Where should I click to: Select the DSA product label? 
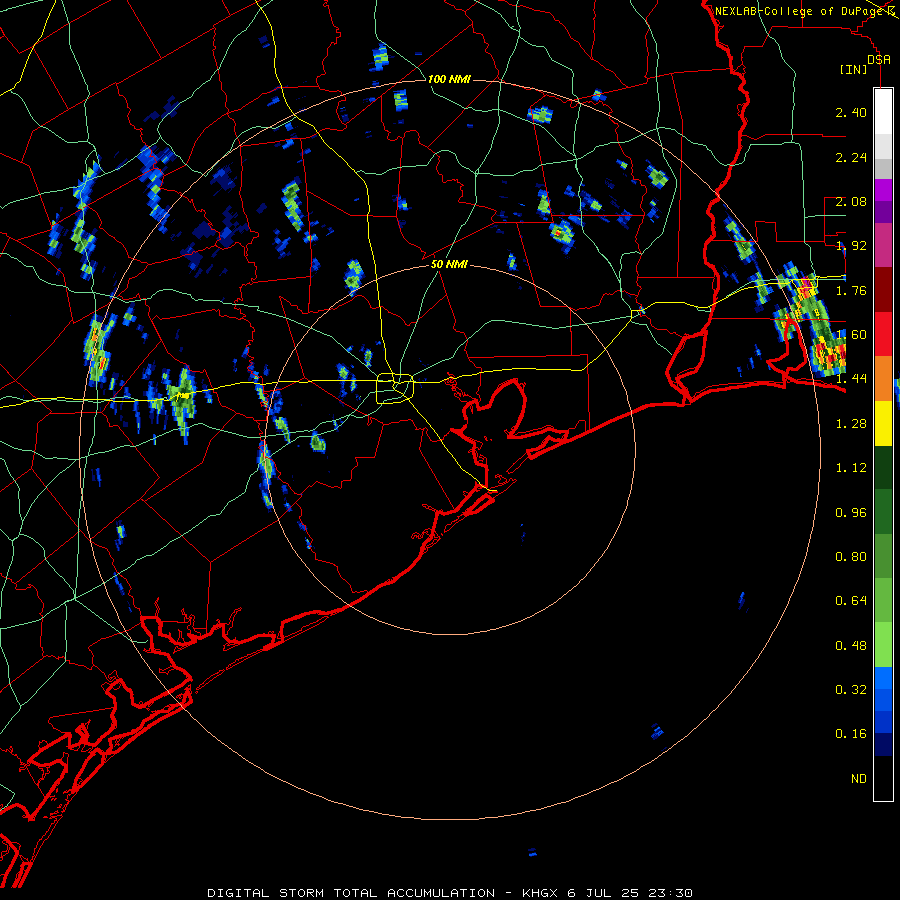879,59
